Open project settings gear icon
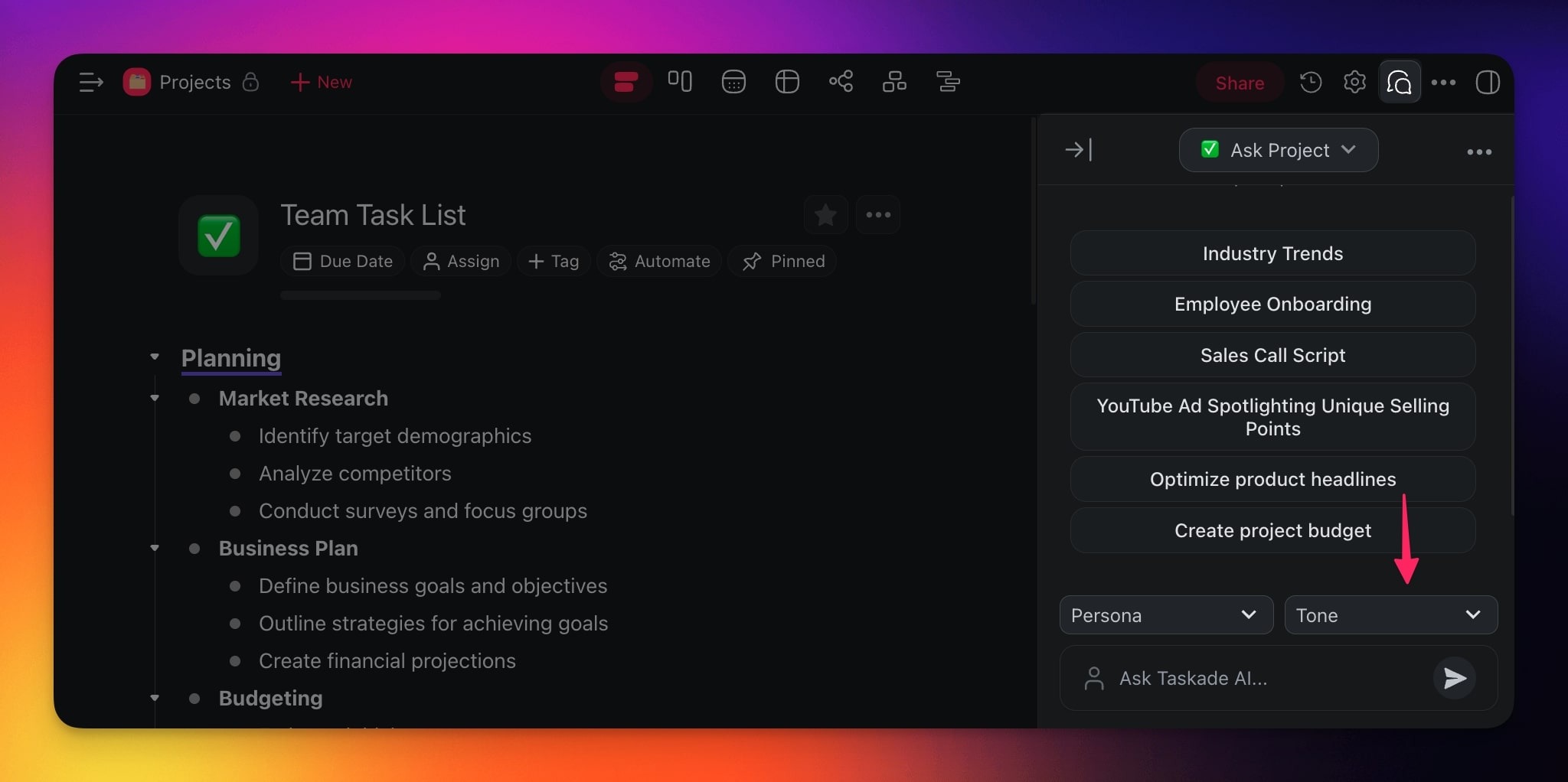The height and width of the screenshot is (782, 1568). point(1354,82)
